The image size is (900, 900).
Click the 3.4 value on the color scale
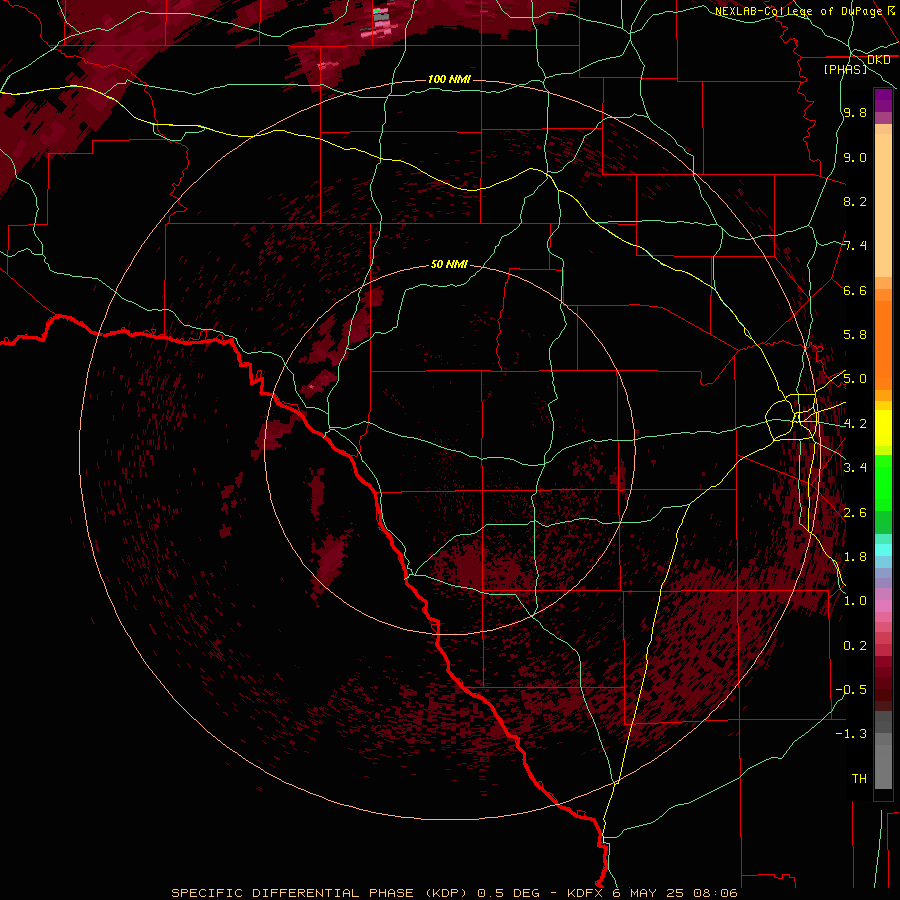[855, 468]
